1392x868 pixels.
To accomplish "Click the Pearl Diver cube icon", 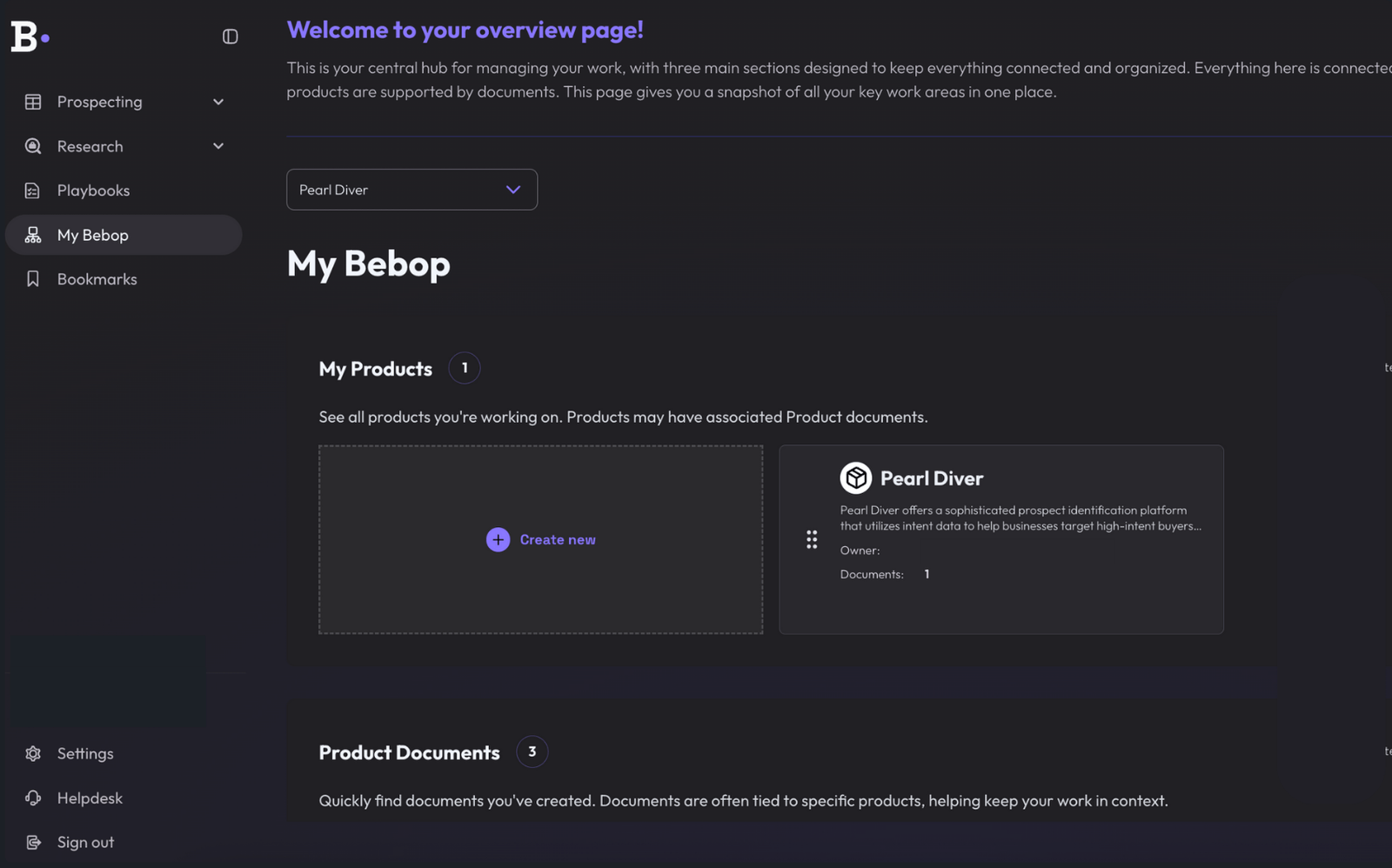I will coord(856,477).
